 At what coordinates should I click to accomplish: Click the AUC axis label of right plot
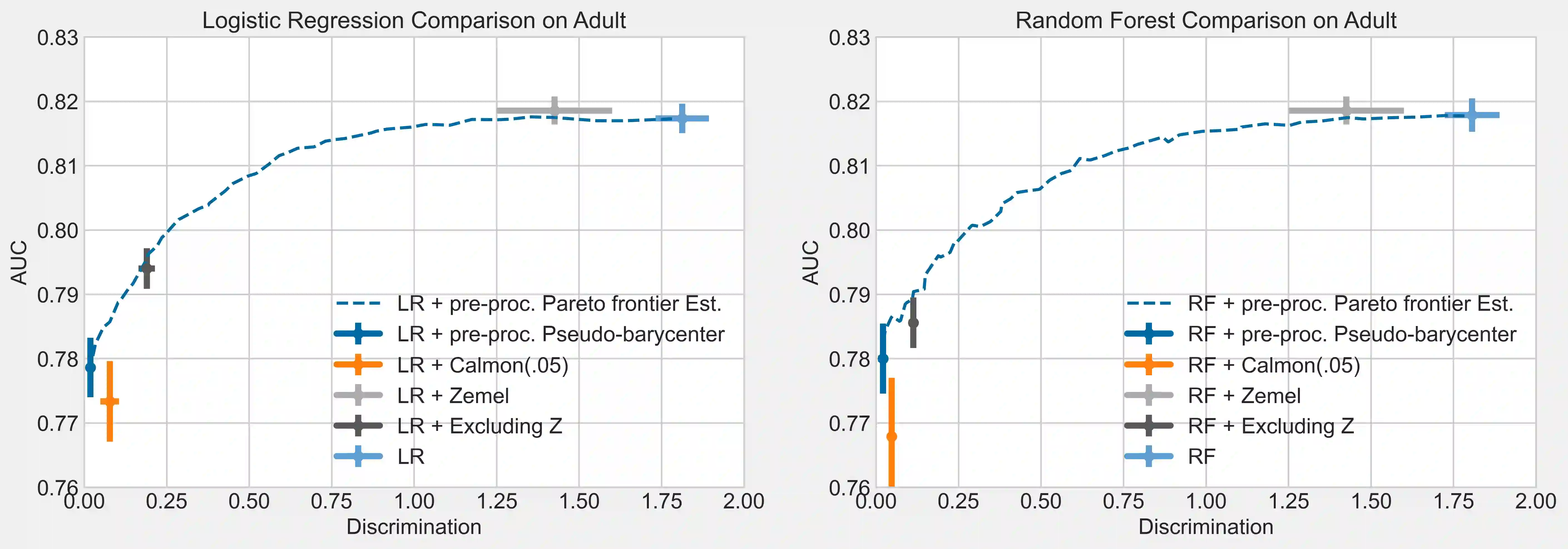point(811,262)
